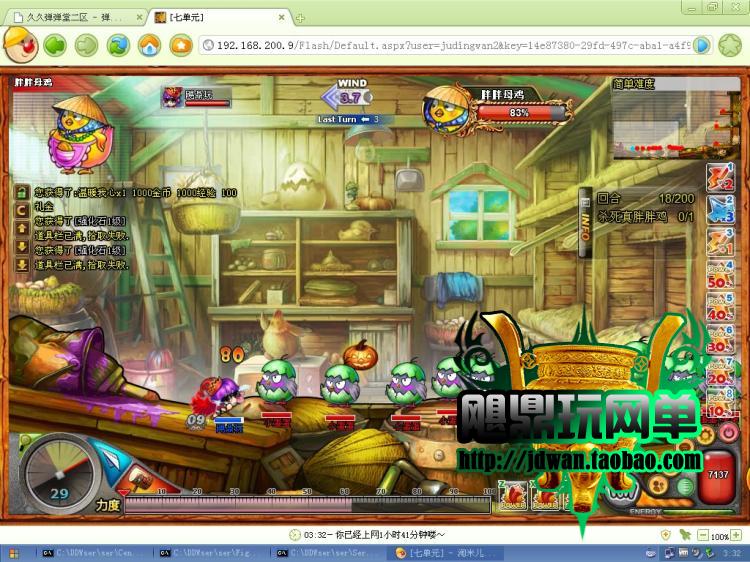Select the power 30% item in slot 6

720,340
